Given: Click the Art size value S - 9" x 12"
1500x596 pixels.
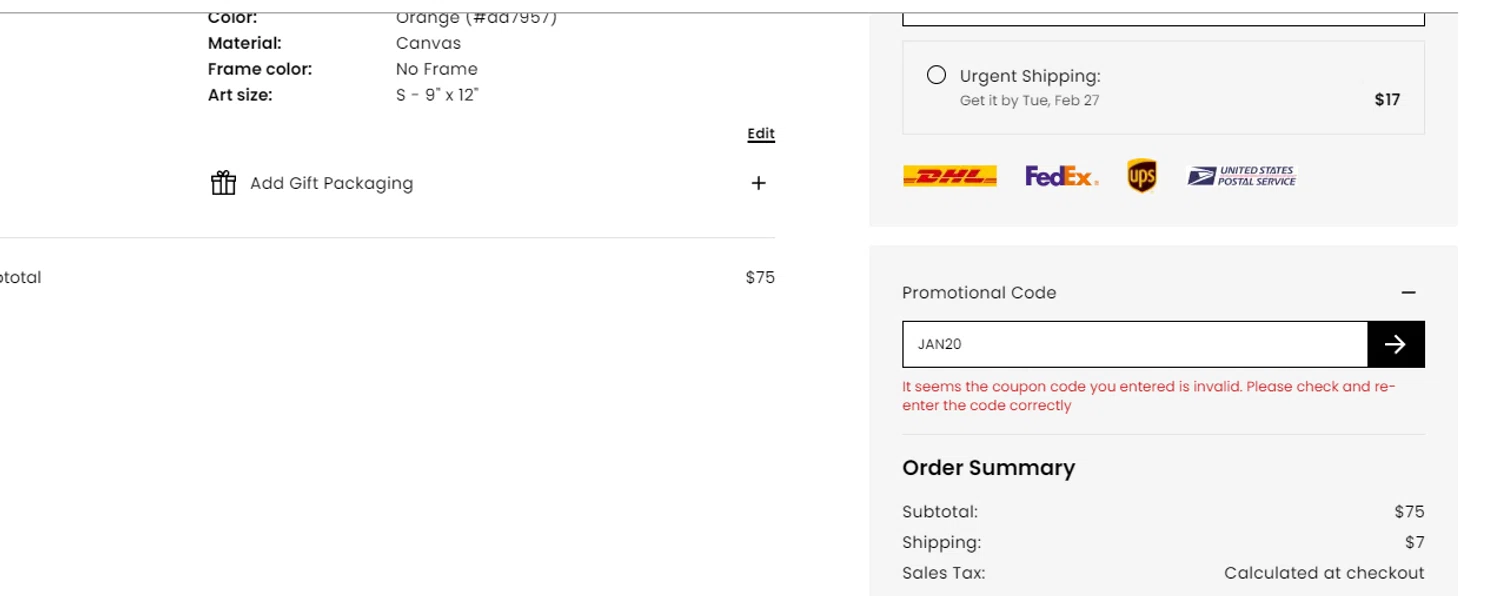Looking at the screenshot, I should [437, 95].
